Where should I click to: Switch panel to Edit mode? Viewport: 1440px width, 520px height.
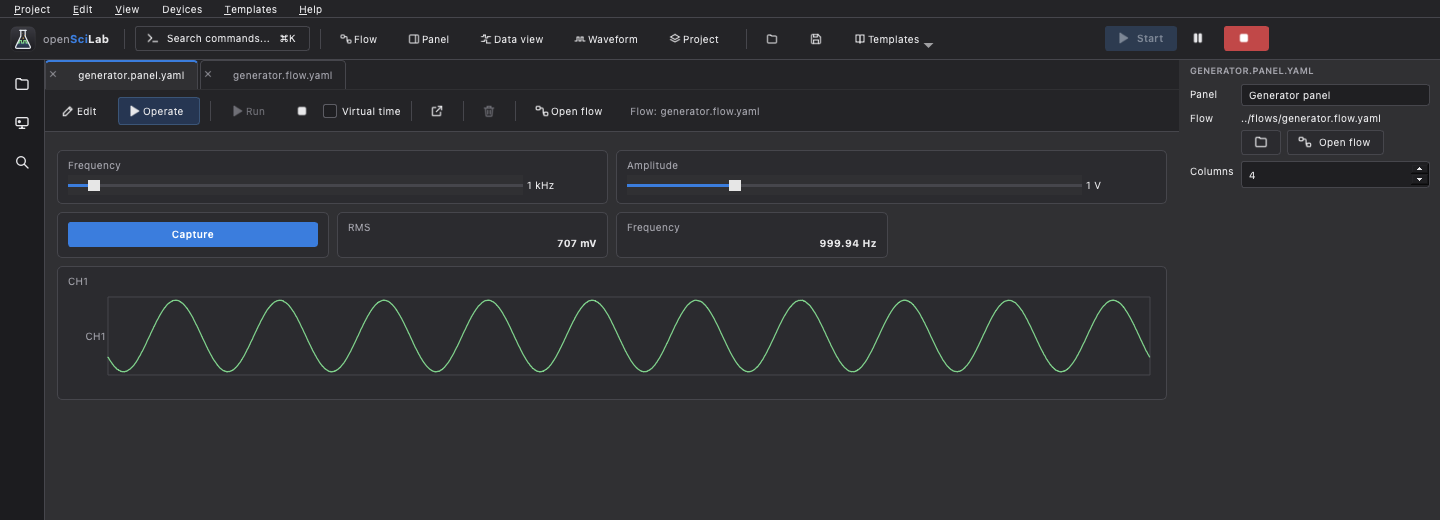(x=79, y=111)
